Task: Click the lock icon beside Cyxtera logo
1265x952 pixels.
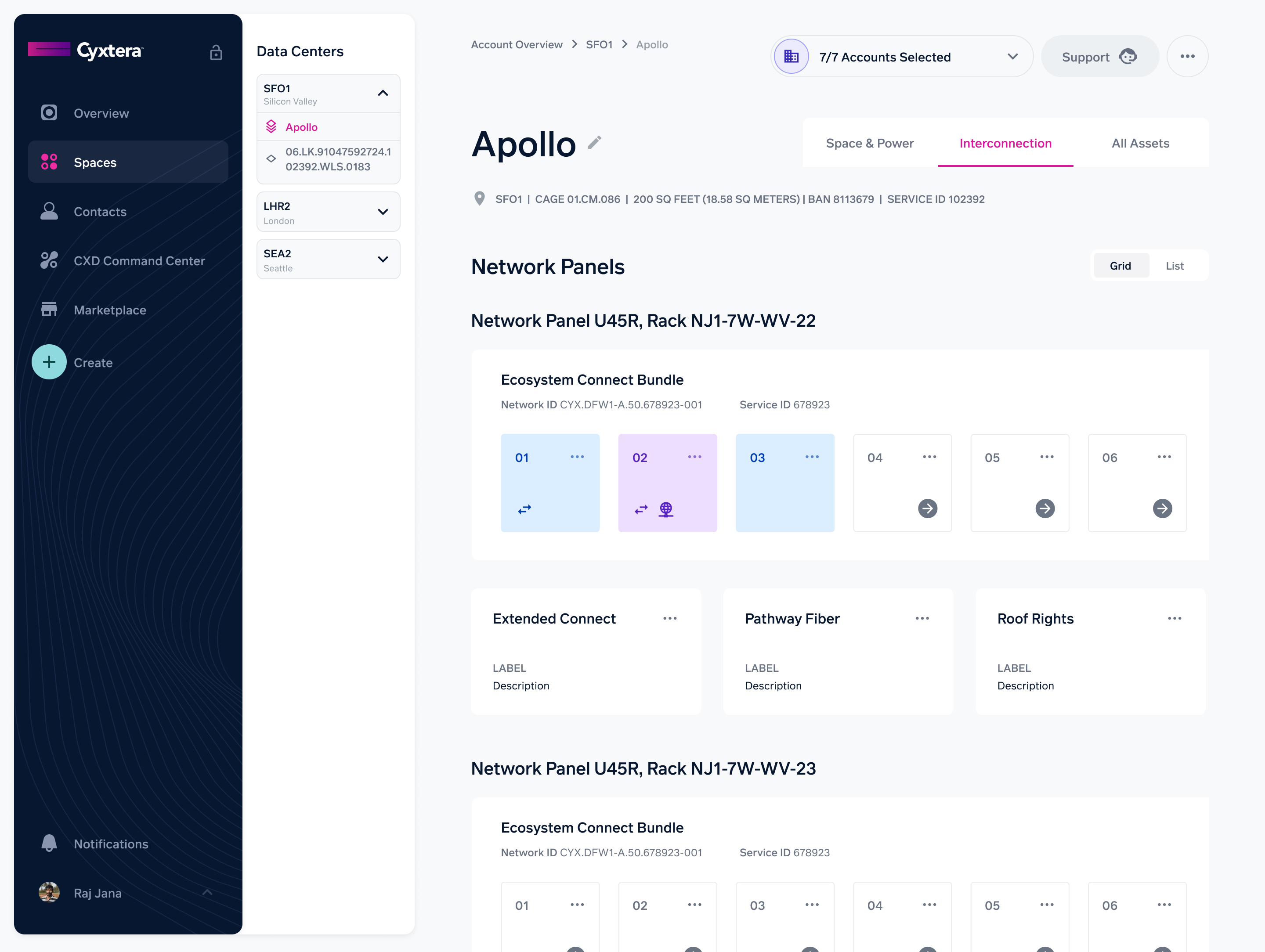Action: (x=216, y=53)
